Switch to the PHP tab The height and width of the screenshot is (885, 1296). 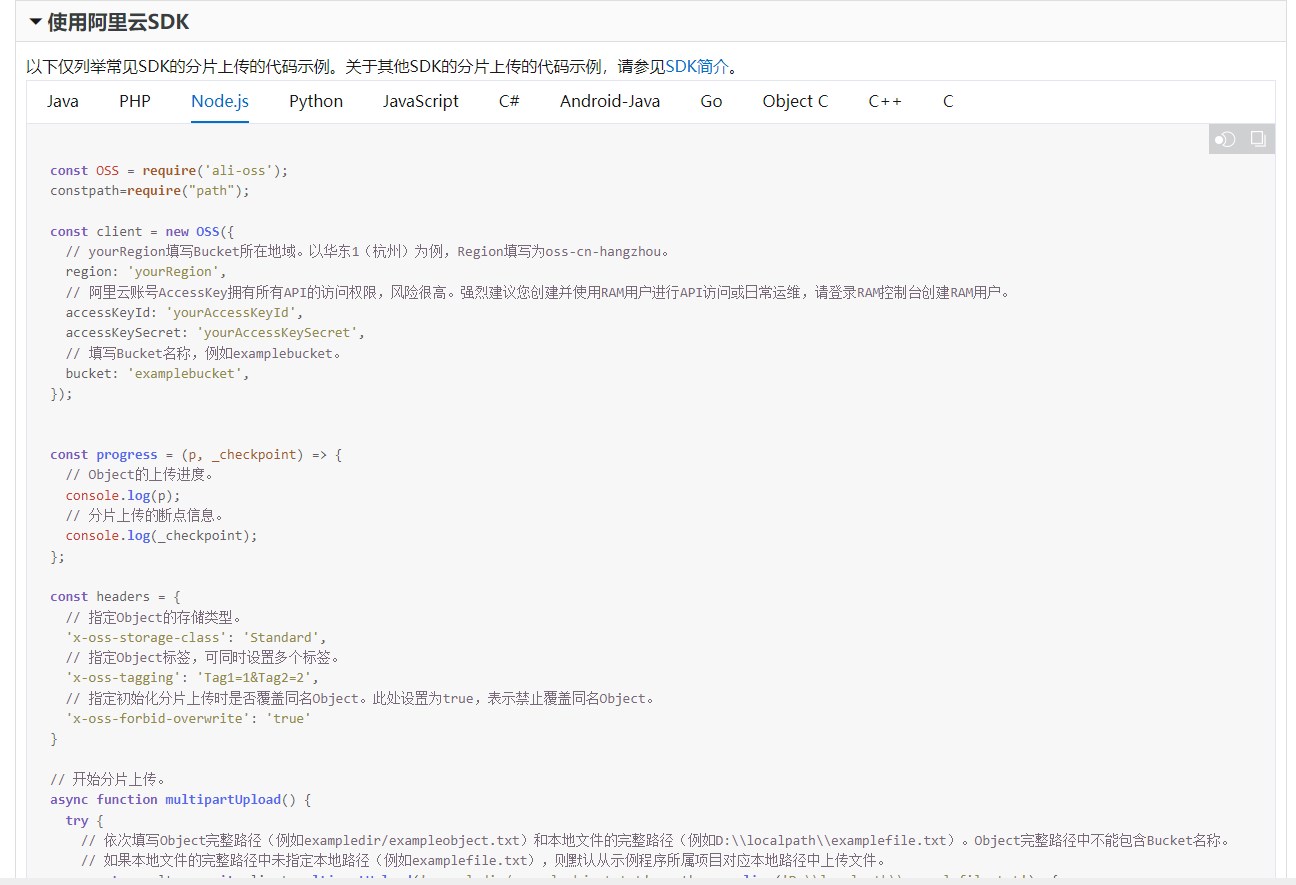coord(135,101)
